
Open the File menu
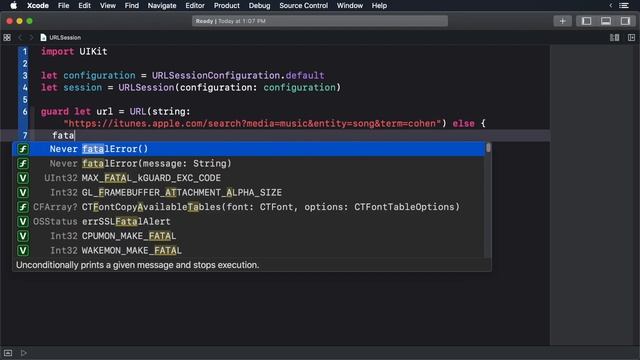coord(63,6)
